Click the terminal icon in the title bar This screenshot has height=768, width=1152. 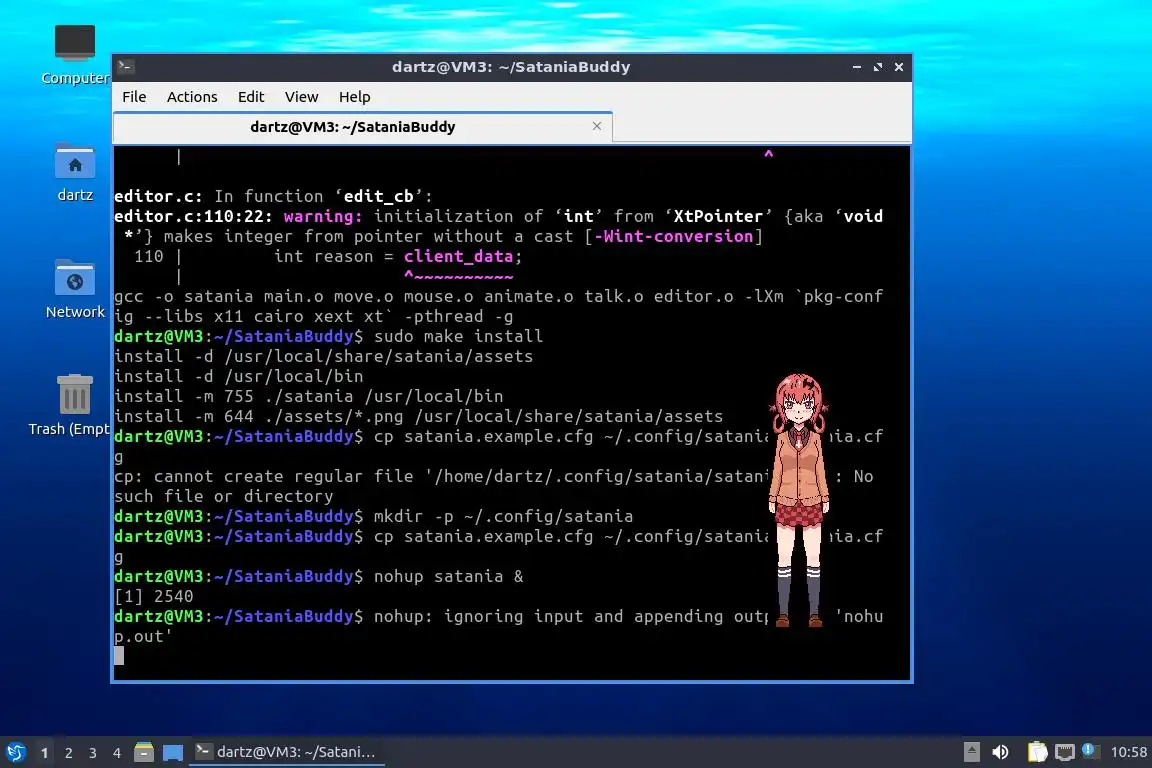click(x=126, y=67)
